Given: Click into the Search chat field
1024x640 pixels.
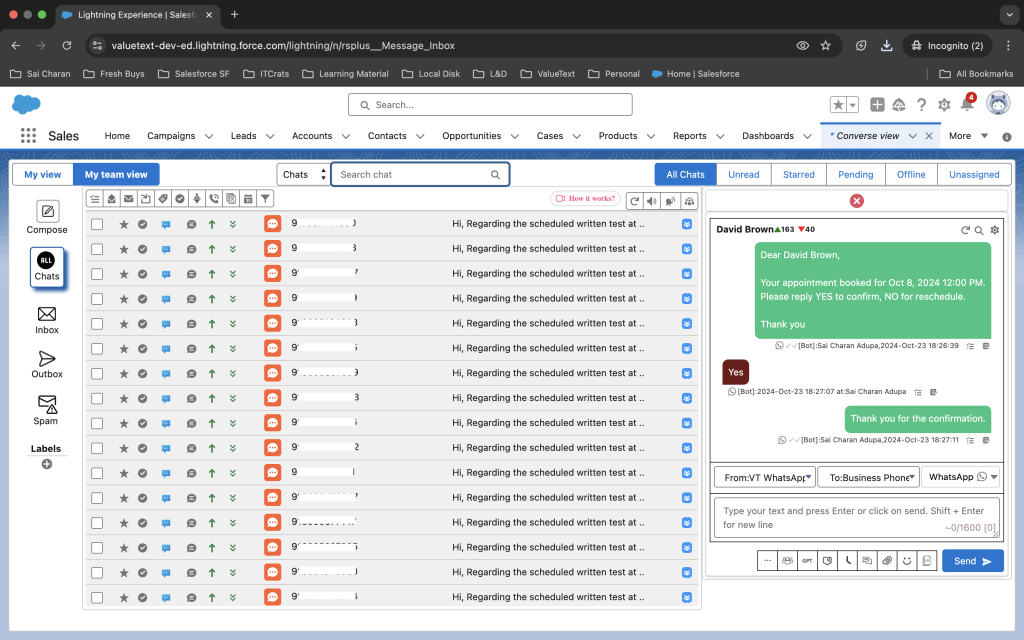Looking at the screenshot, I should click(x=412, y=174).
